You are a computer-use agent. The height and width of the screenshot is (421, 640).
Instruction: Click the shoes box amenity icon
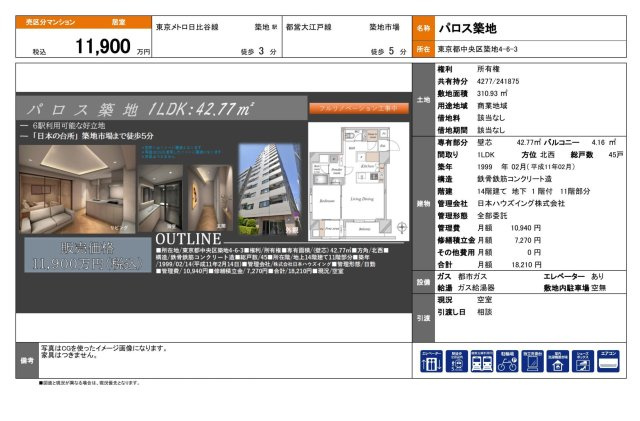click(583, 361)
